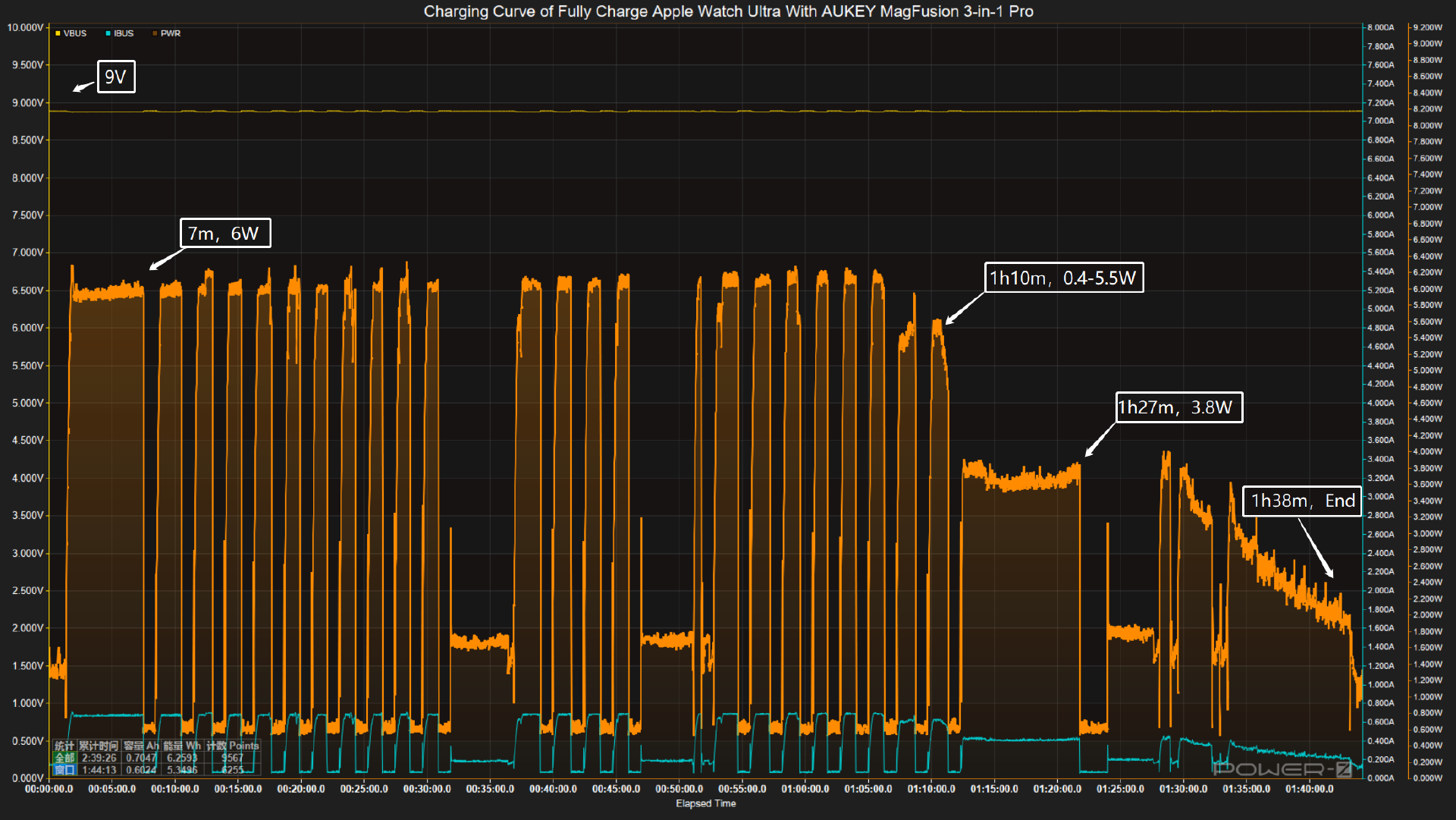Screen dimensions: 1456x820
Task: Click the Elapsed Time axis label
Action: 706,803
